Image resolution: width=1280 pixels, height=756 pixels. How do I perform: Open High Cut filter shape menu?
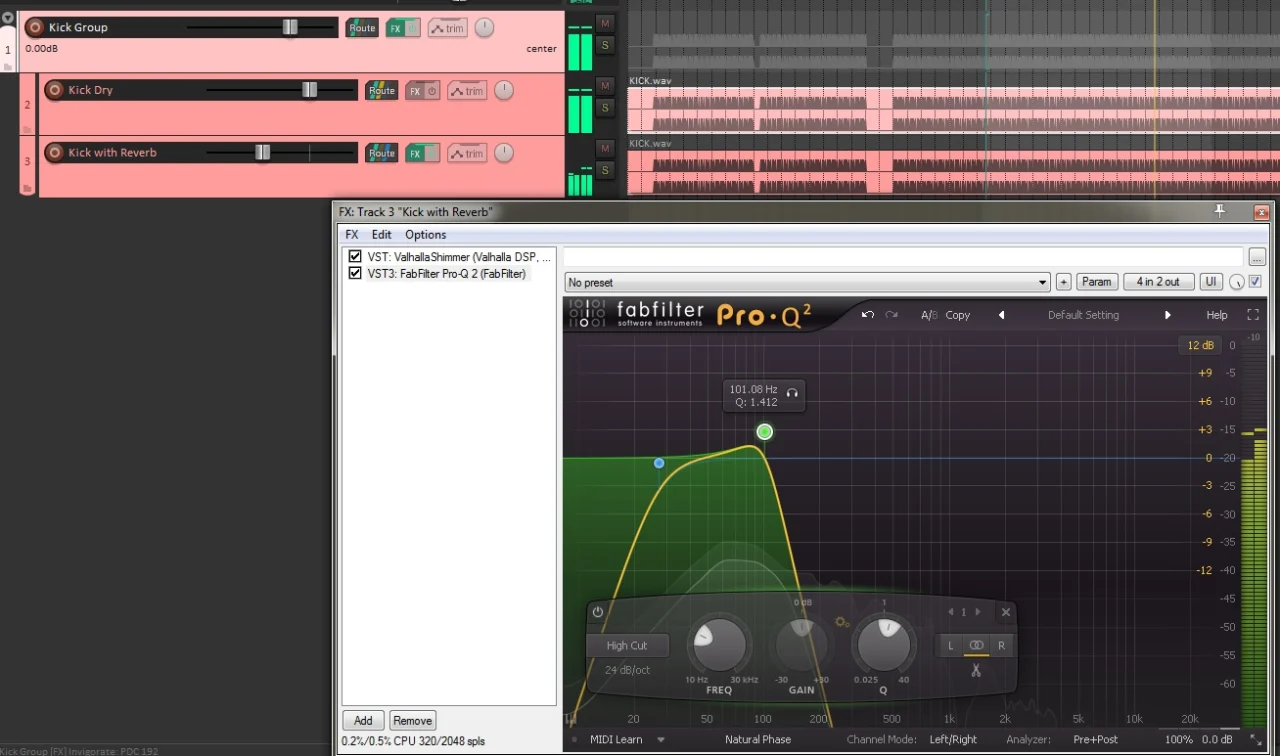[627, 646]
